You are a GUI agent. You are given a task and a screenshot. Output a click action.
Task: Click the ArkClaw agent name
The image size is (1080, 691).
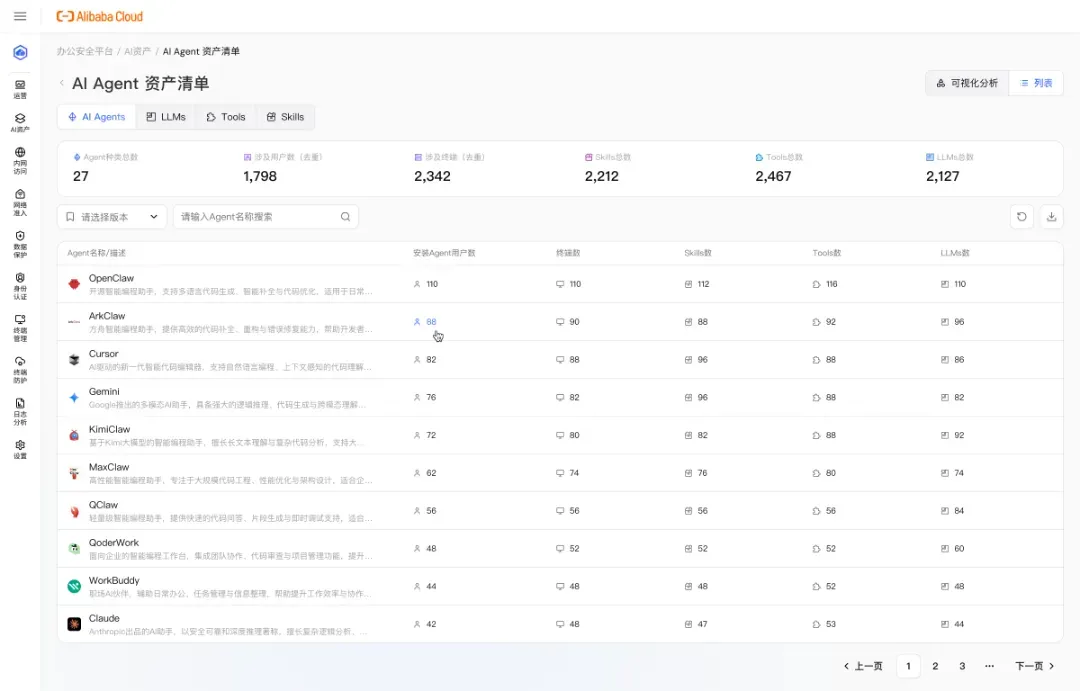pyautogui.click(x=107, y=316)
